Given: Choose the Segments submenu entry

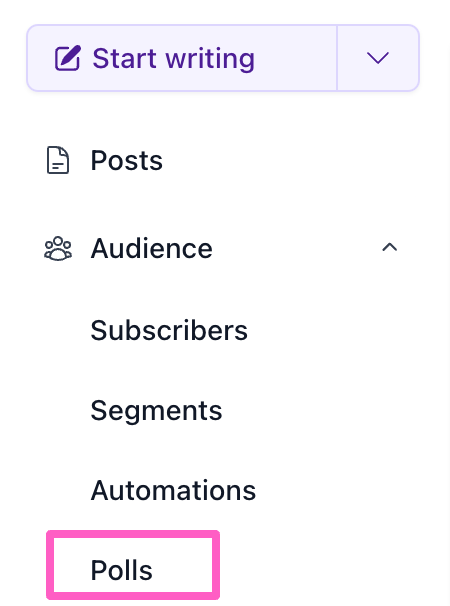Looking at the screenshot, I should pyautogui.click(x=156, y=410).
